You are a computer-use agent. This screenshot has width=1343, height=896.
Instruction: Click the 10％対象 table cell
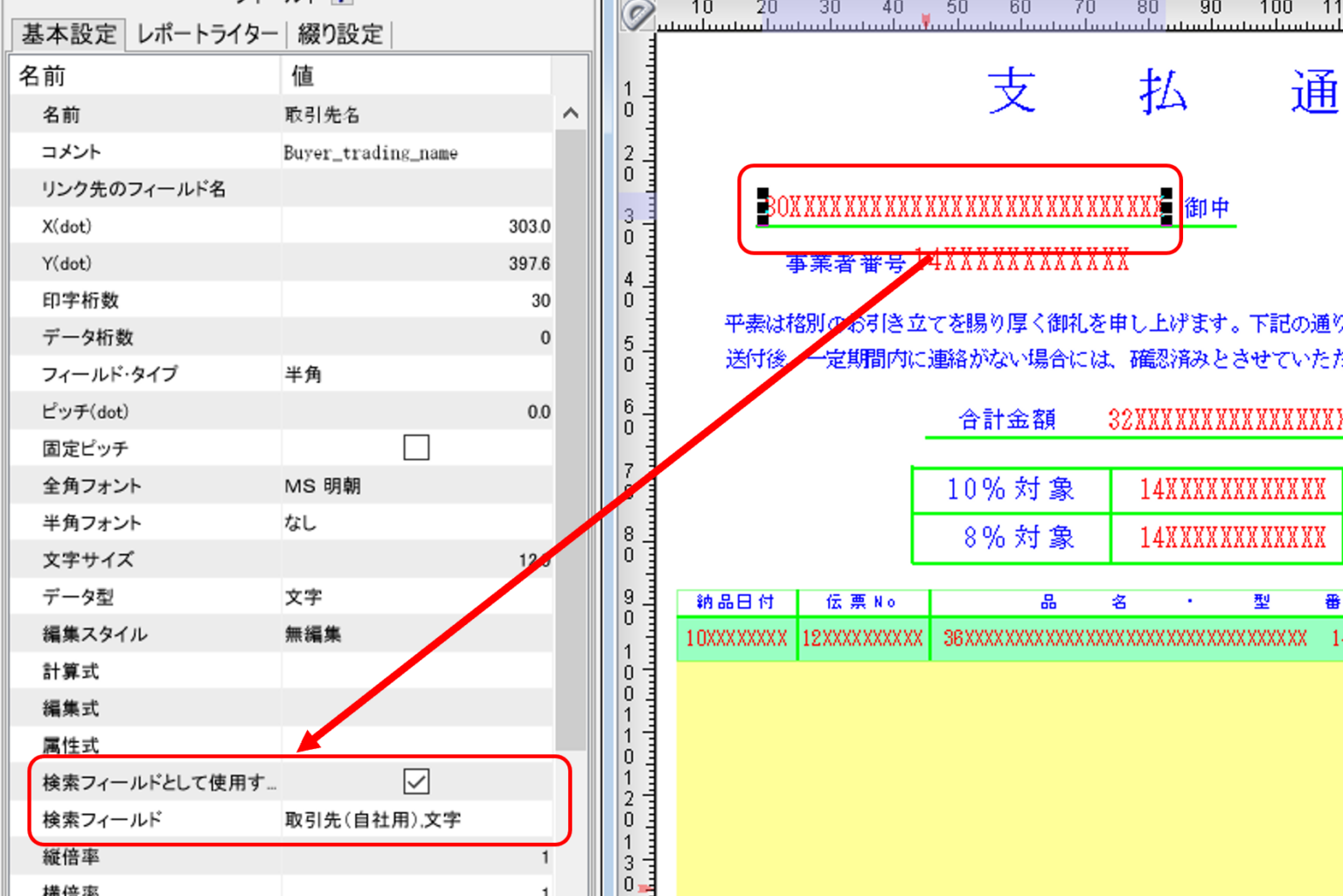(1010, 490)
